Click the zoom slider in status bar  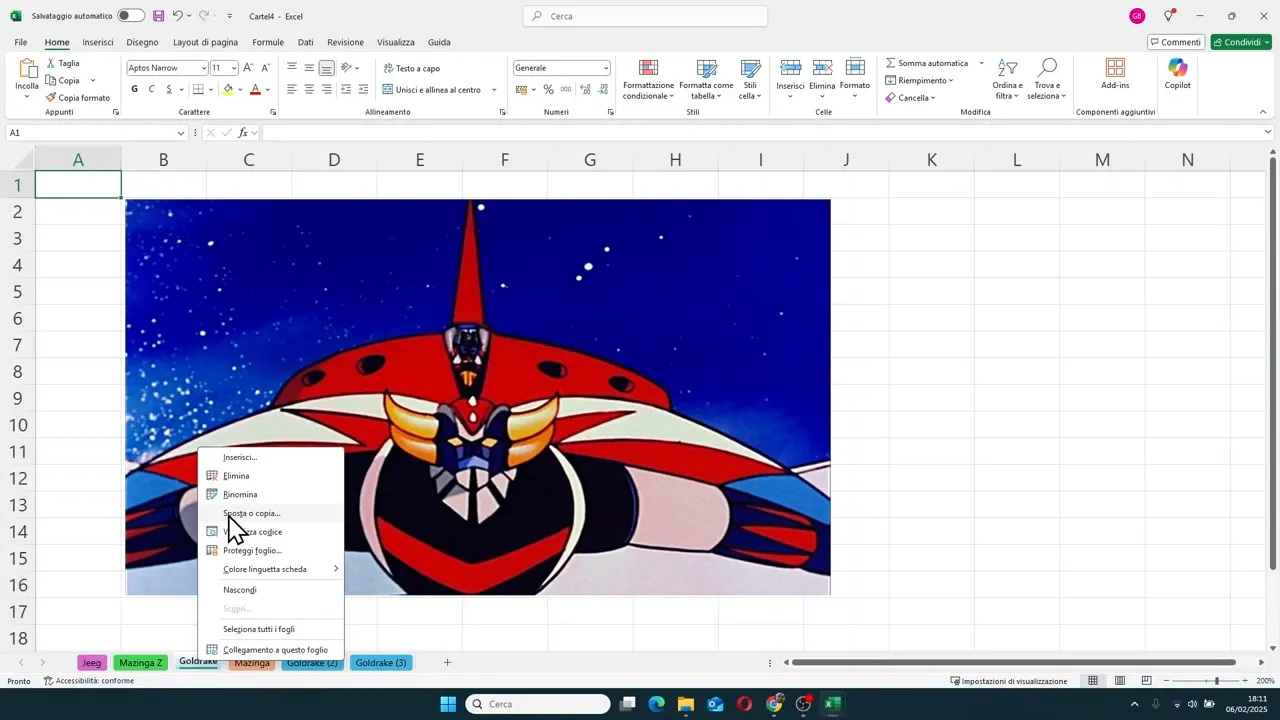coord(1205,681)
